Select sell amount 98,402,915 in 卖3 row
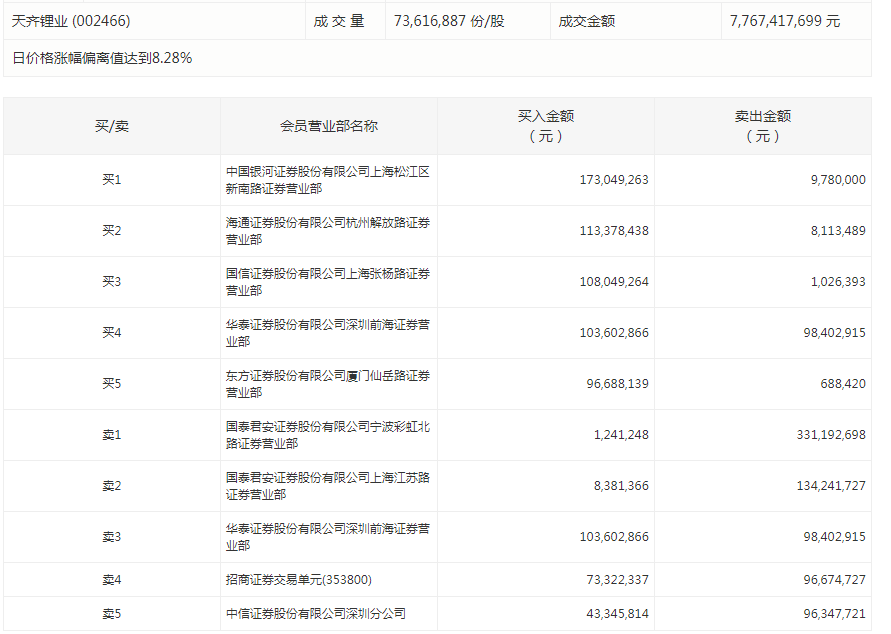 click(834, 537)
